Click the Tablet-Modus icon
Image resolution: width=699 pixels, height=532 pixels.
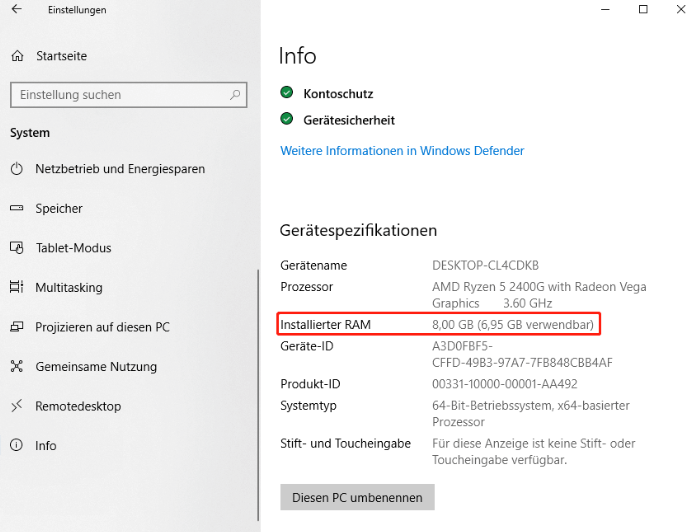tap(16, 248)
